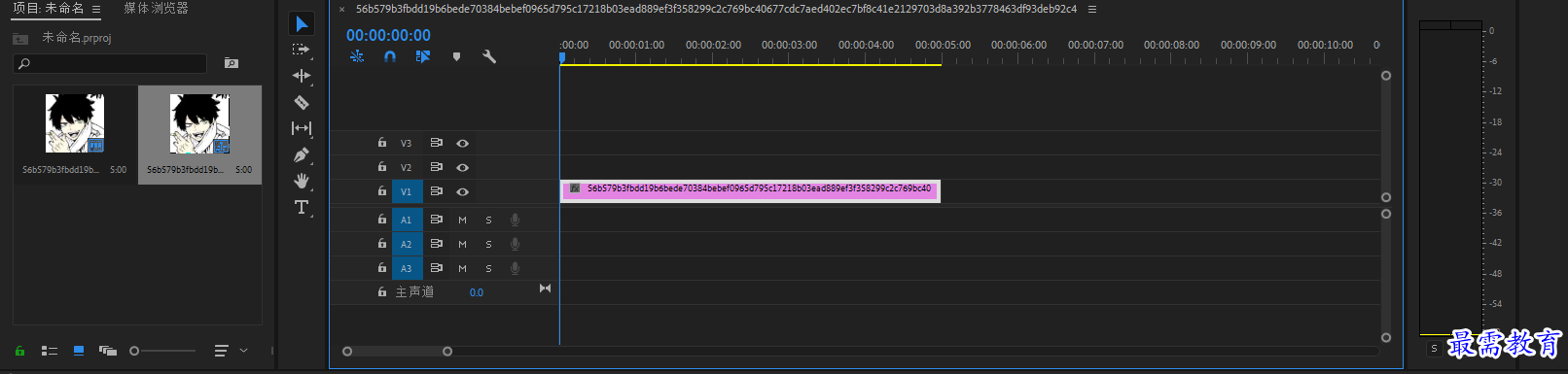The height and width of the screenshot is (374, 1568).
Task: Hide V2 track output eye
Action: [463, 167]
